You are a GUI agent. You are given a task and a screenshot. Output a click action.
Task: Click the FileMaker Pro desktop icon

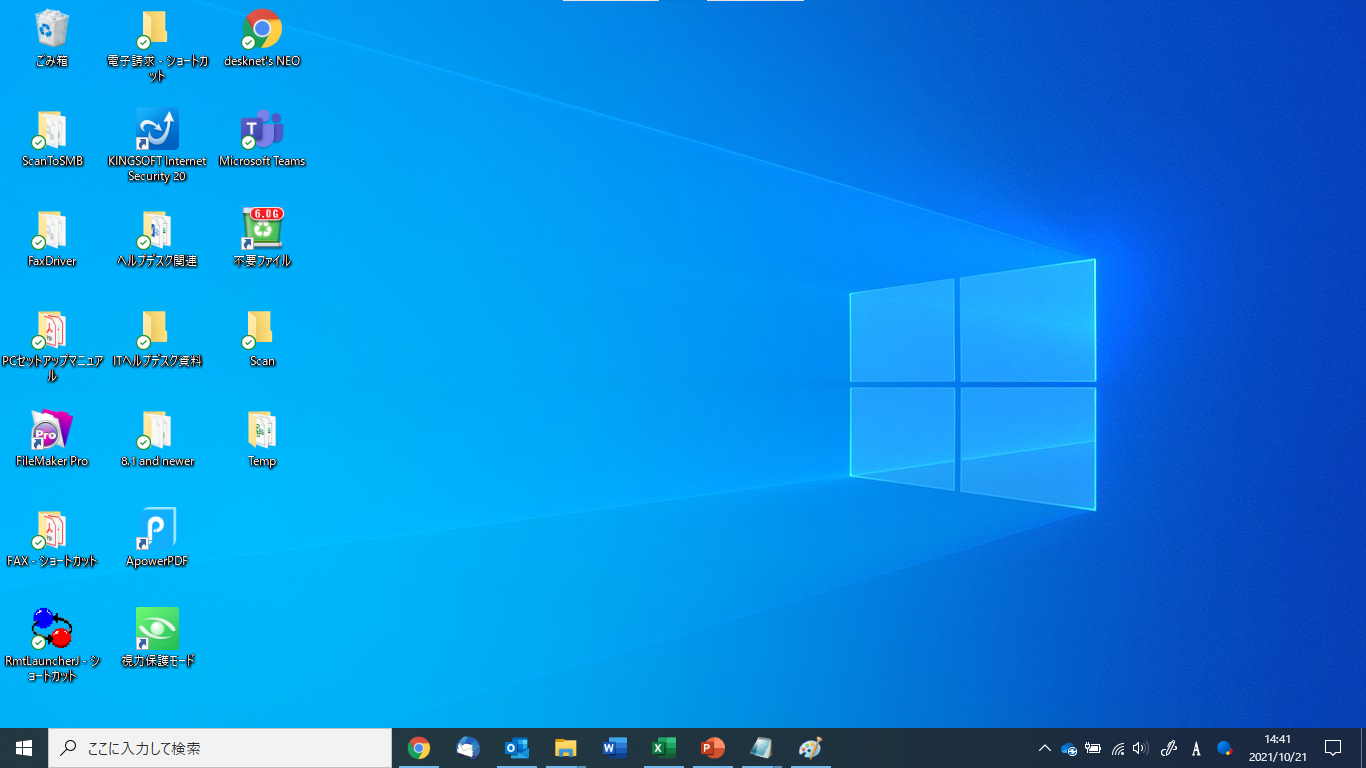[x=52, y=431]
